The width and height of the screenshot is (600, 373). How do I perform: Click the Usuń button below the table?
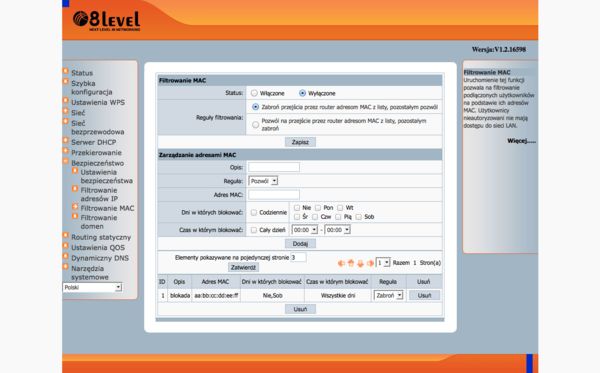click(300, 309)
